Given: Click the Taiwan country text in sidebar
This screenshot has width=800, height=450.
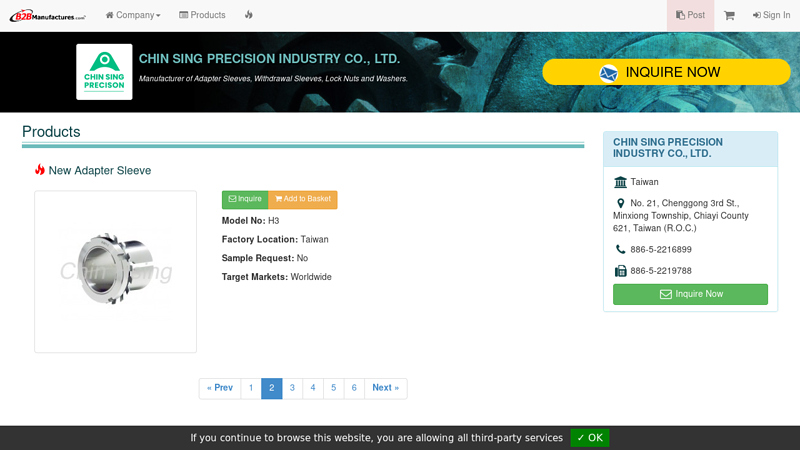Looking at the screenshot, I should pos(644,182).
